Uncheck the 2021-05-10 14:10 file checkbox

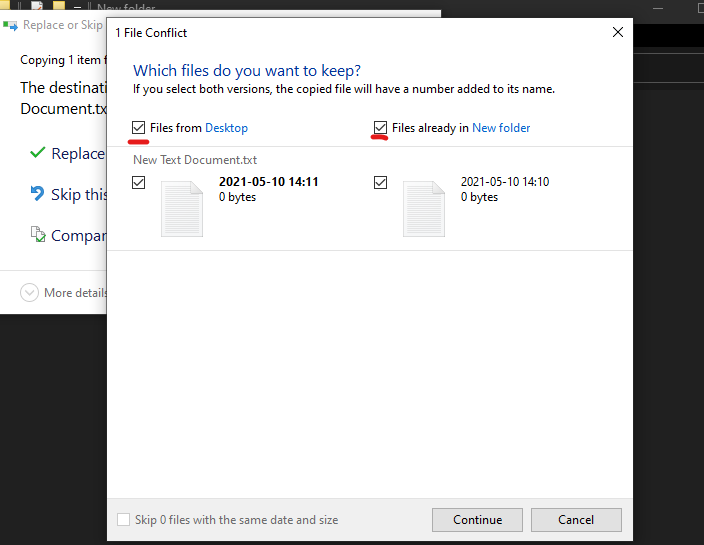point(380,182)
